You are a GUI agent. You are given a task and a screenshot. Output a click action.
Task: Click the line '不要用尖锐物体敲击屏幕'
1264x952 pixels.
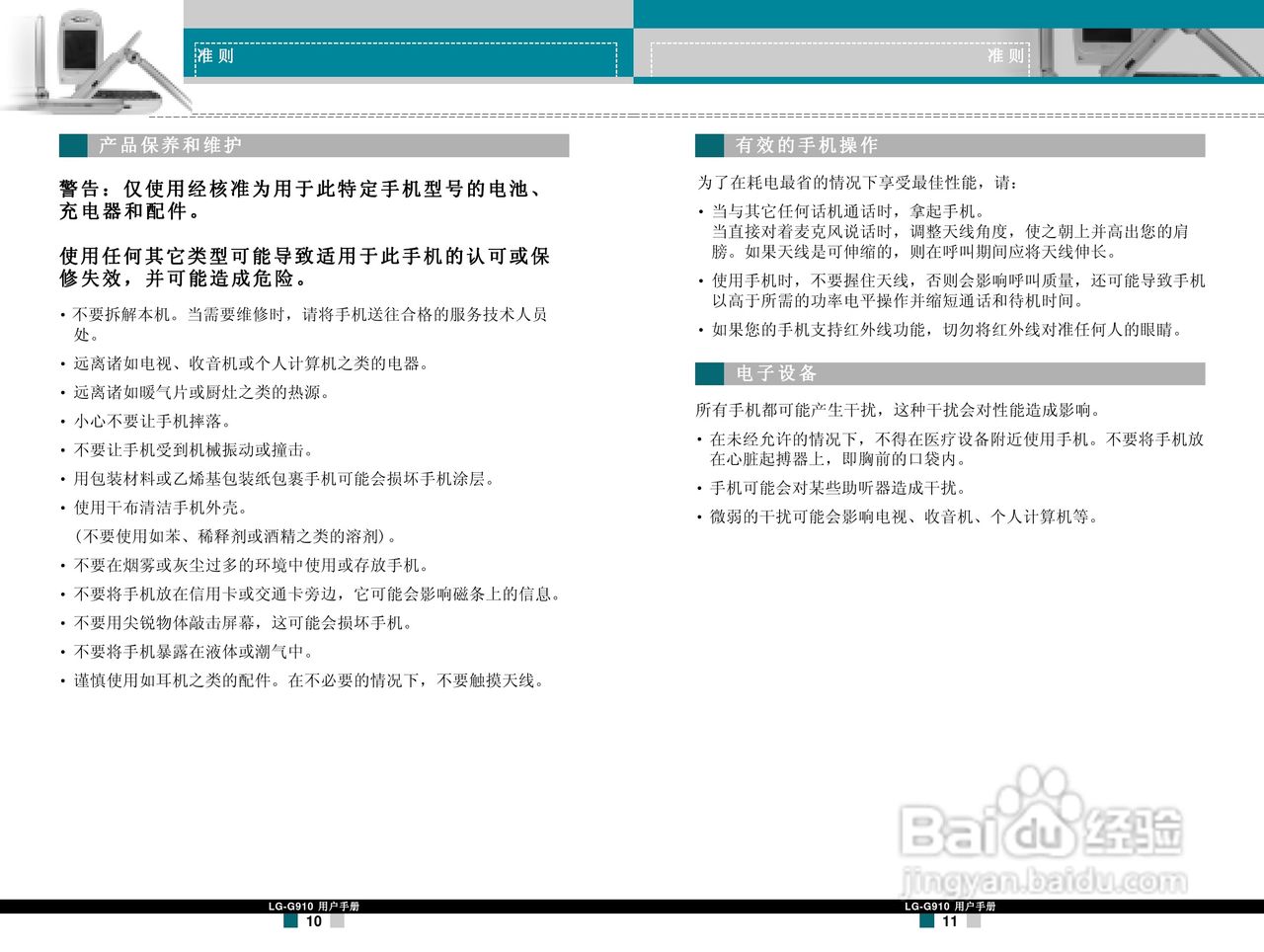pos(237,623)
